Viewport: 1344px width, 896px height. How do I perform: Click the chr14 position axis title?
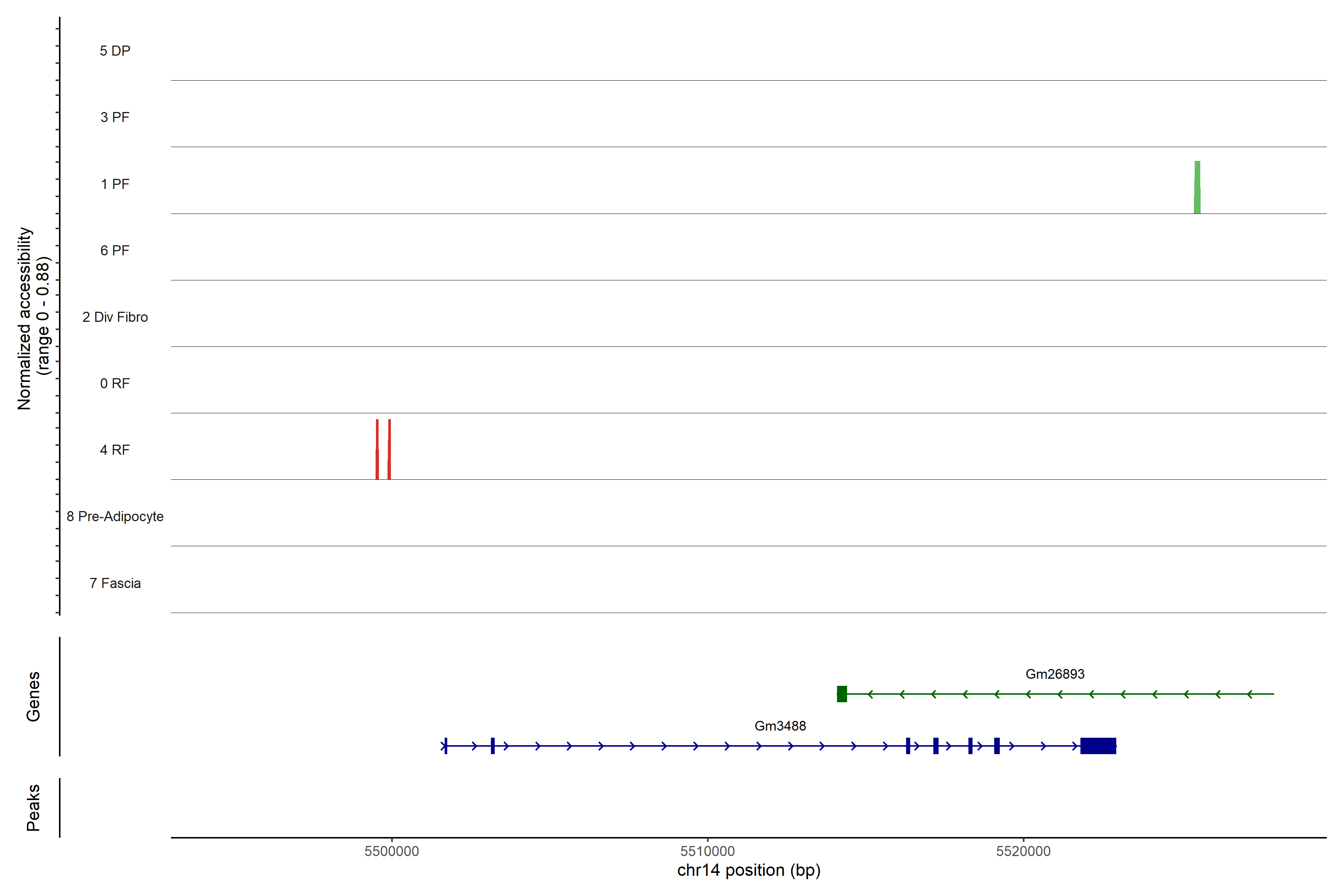749,870
